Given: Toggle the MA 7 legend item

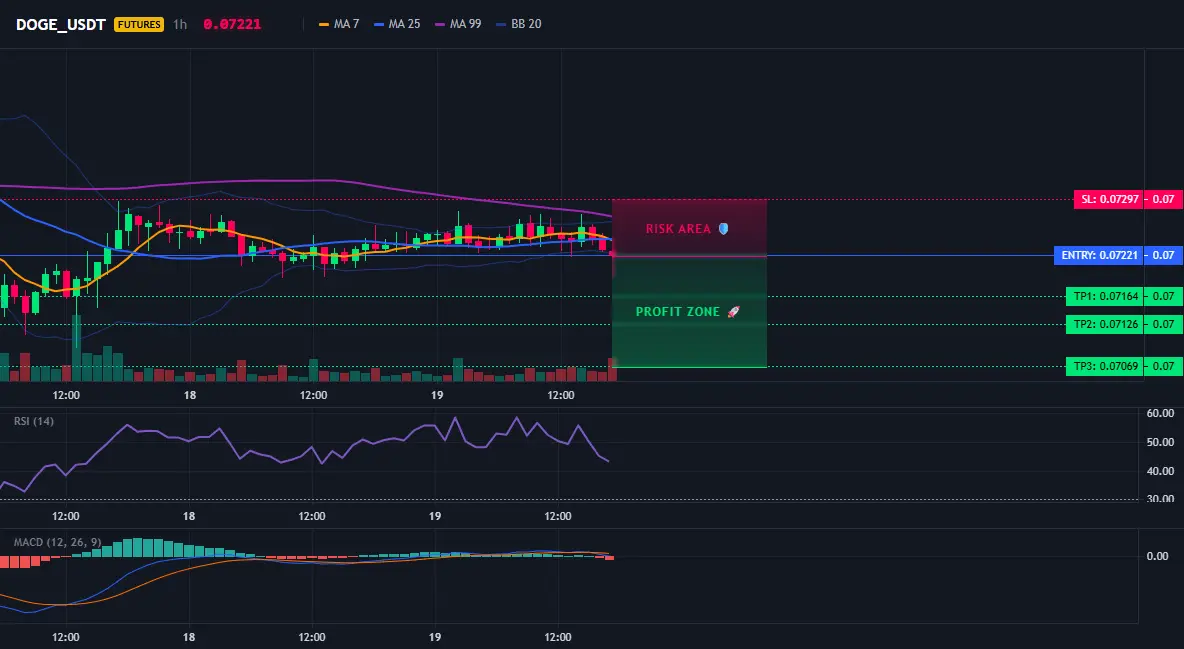Looking at the screenshot, I should coord(339,24).
